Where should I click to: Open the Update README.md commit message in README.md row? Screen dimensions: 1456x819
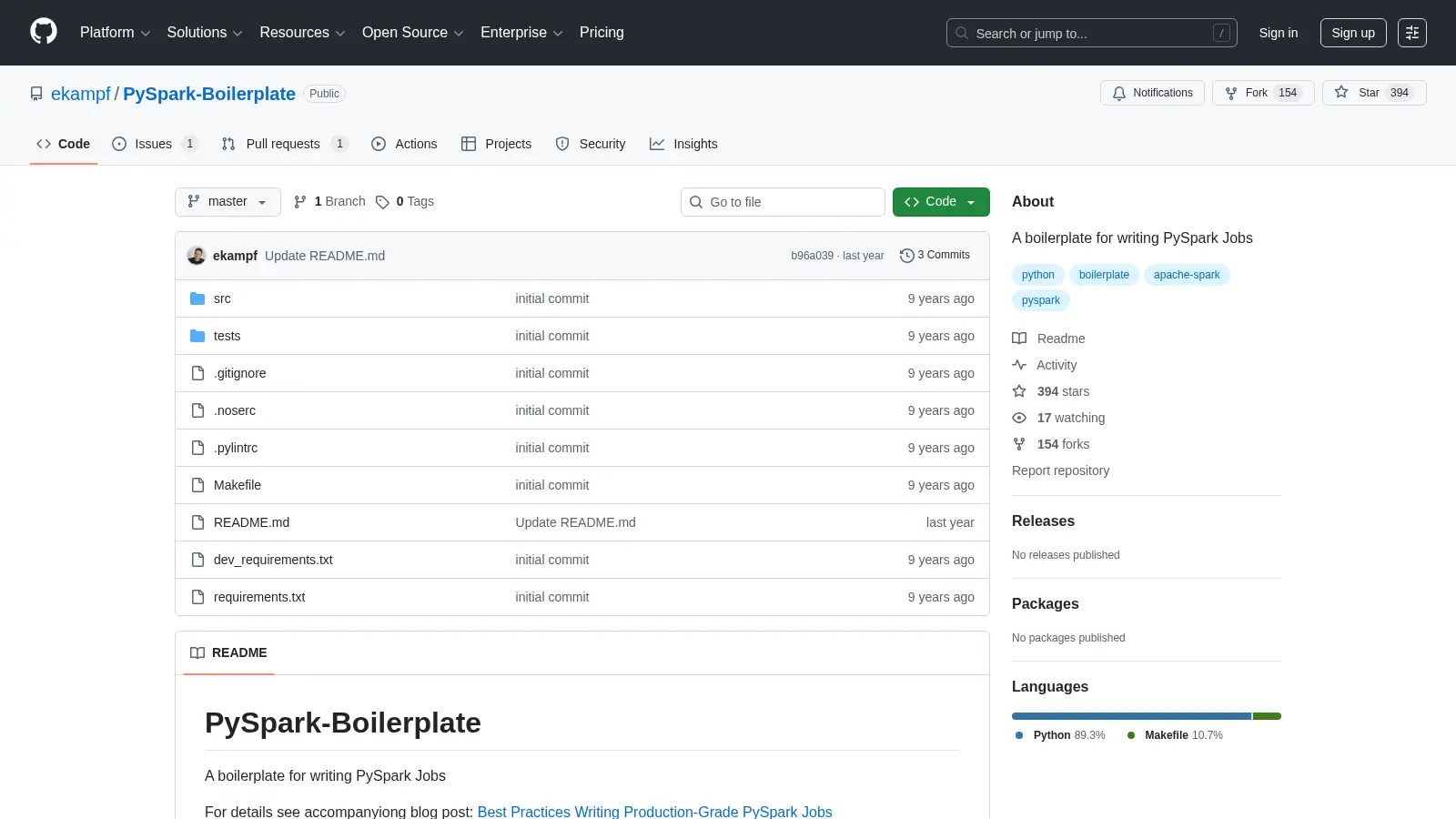575,522
